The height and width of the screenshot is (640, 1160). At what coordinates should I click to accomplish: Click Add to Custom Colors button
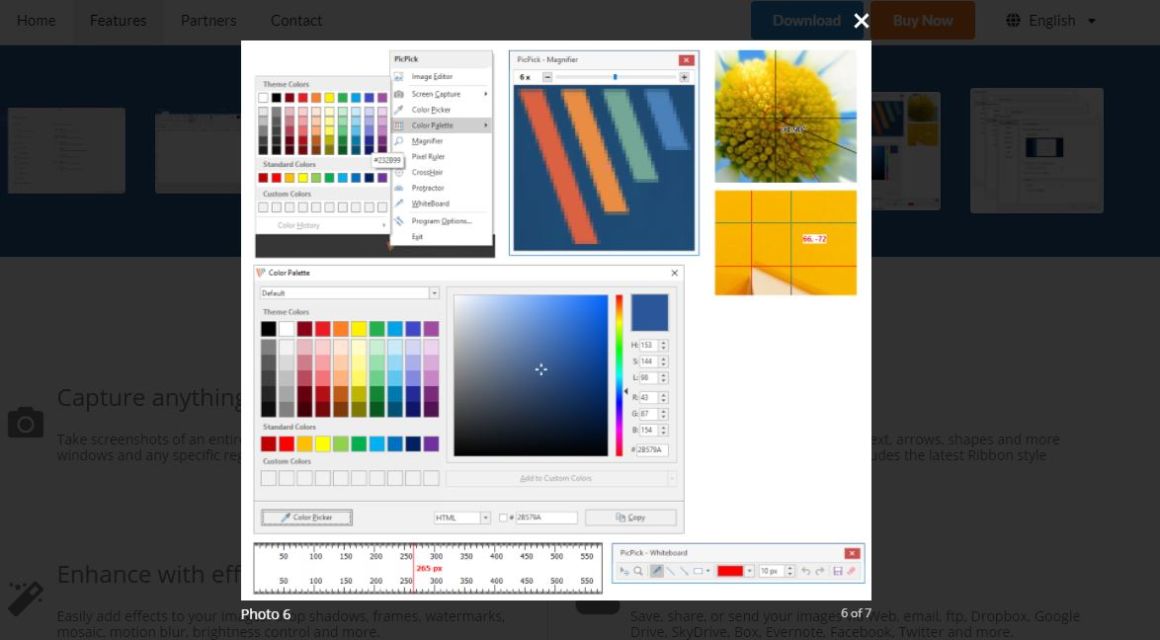[556, 479]
